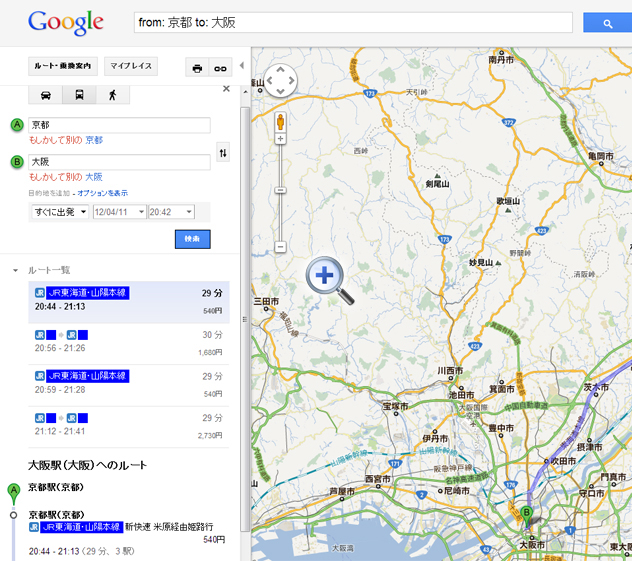Click green A pin at 京都駅 step

(x=14, y=494)
